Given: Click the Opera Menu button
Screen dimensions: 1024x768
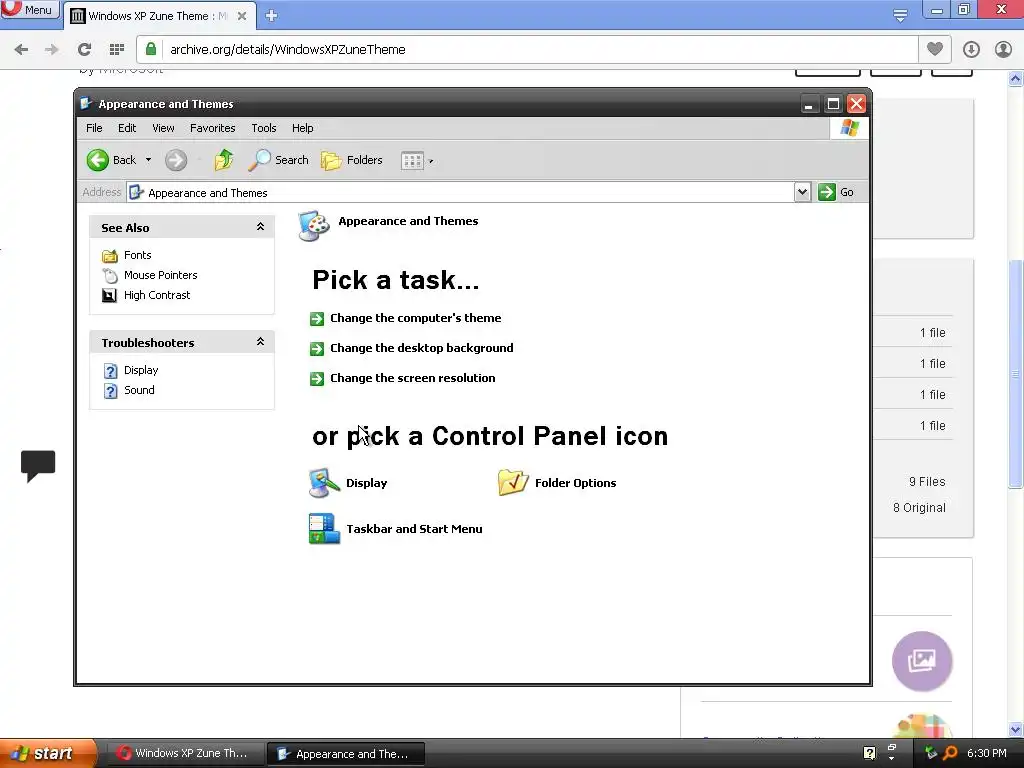Looking at the screenshot, I should [29, 10].
